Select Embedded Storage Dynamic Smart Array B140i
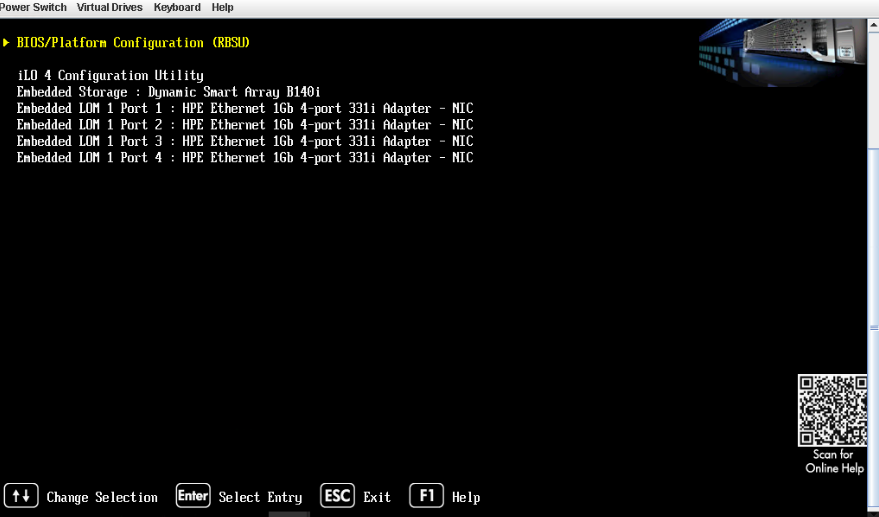 click(168, 91)
